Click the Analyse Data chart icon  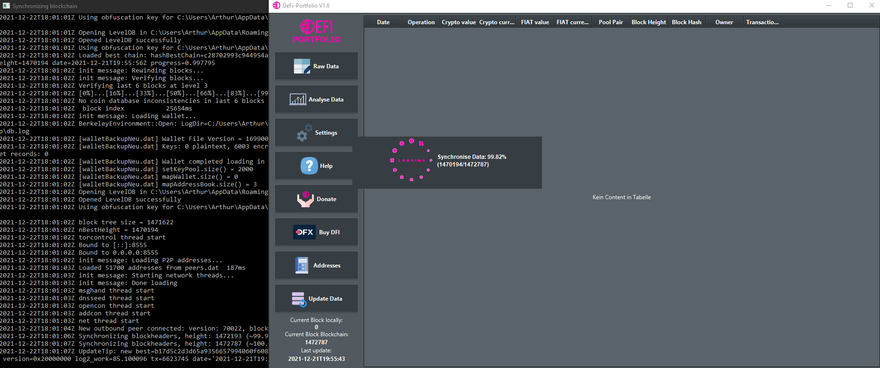[297, 99]
